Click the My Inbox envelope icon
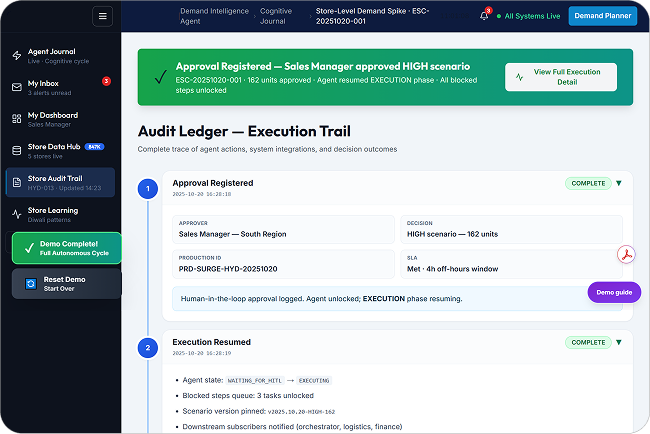 point(17,87)
